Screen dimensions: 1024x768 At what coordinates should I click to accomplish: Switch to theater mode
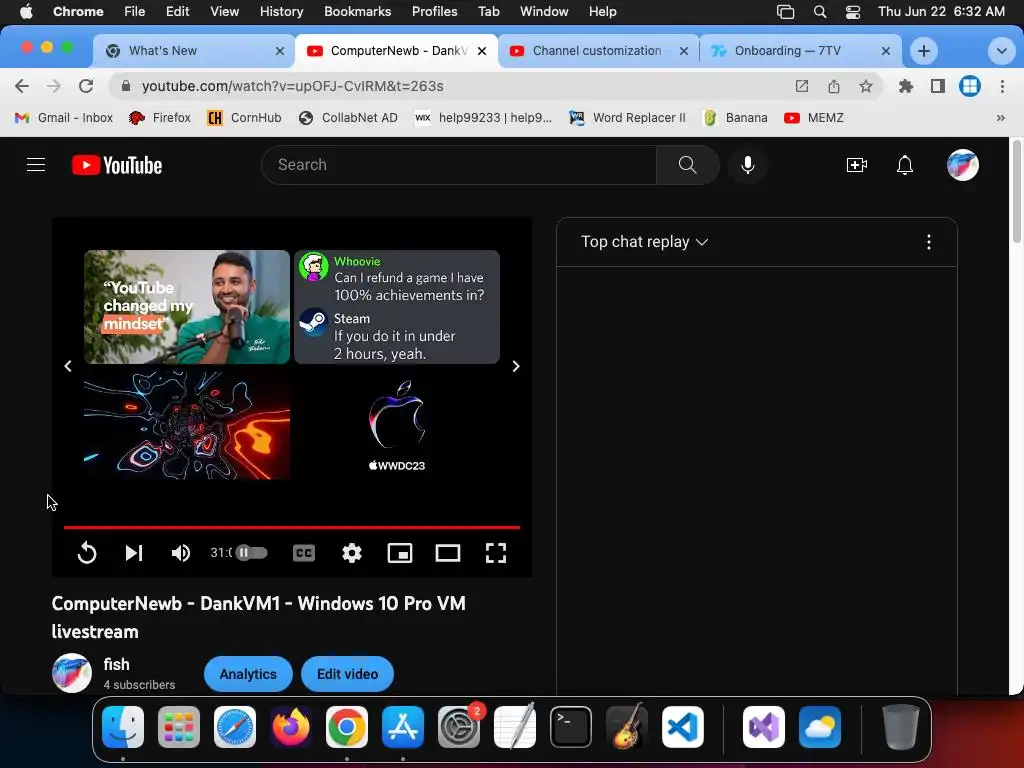pyautogui.click(x=448, y=553)
